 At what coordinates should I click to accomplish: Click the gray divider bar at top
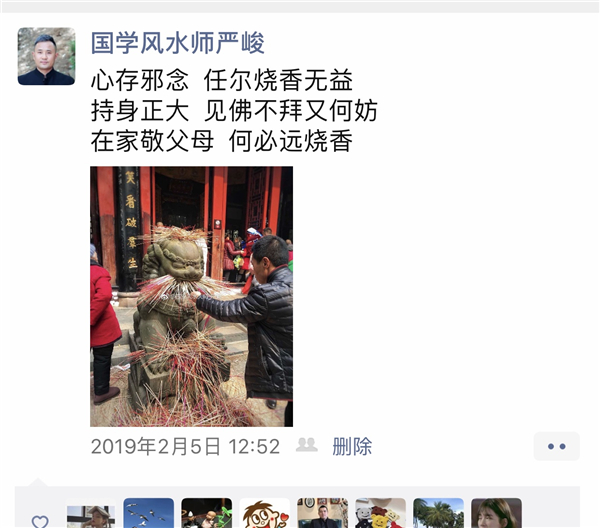(x=300, y=7)
